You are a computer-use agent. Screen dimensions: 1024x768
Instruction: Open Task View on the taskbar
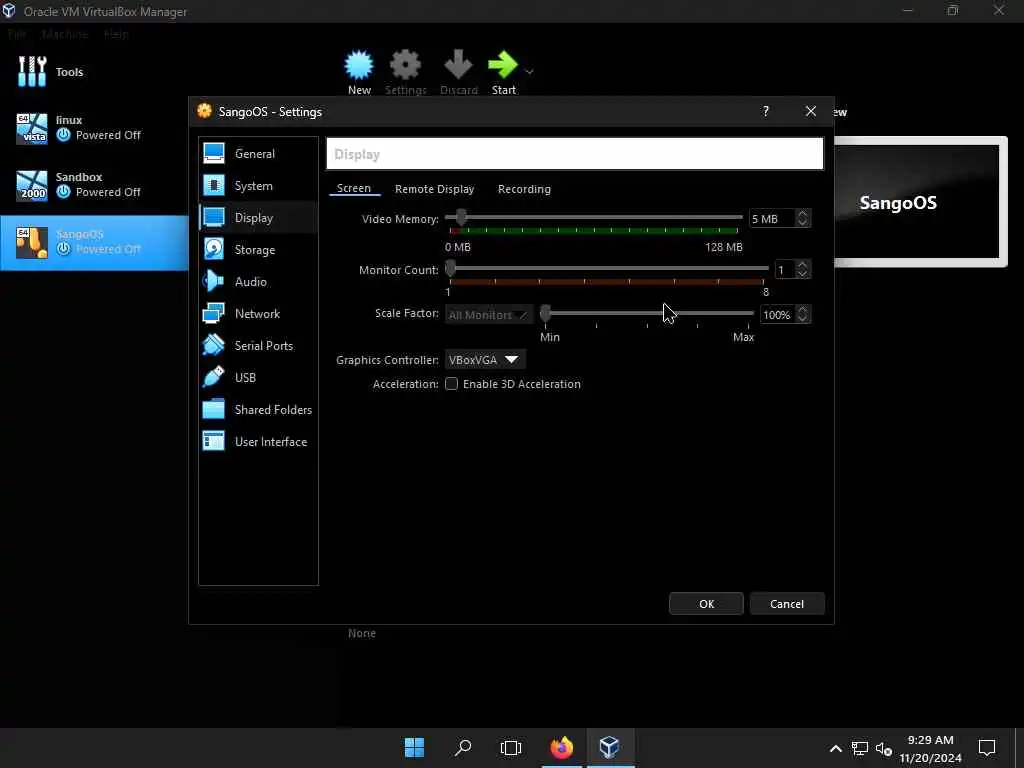511,747
